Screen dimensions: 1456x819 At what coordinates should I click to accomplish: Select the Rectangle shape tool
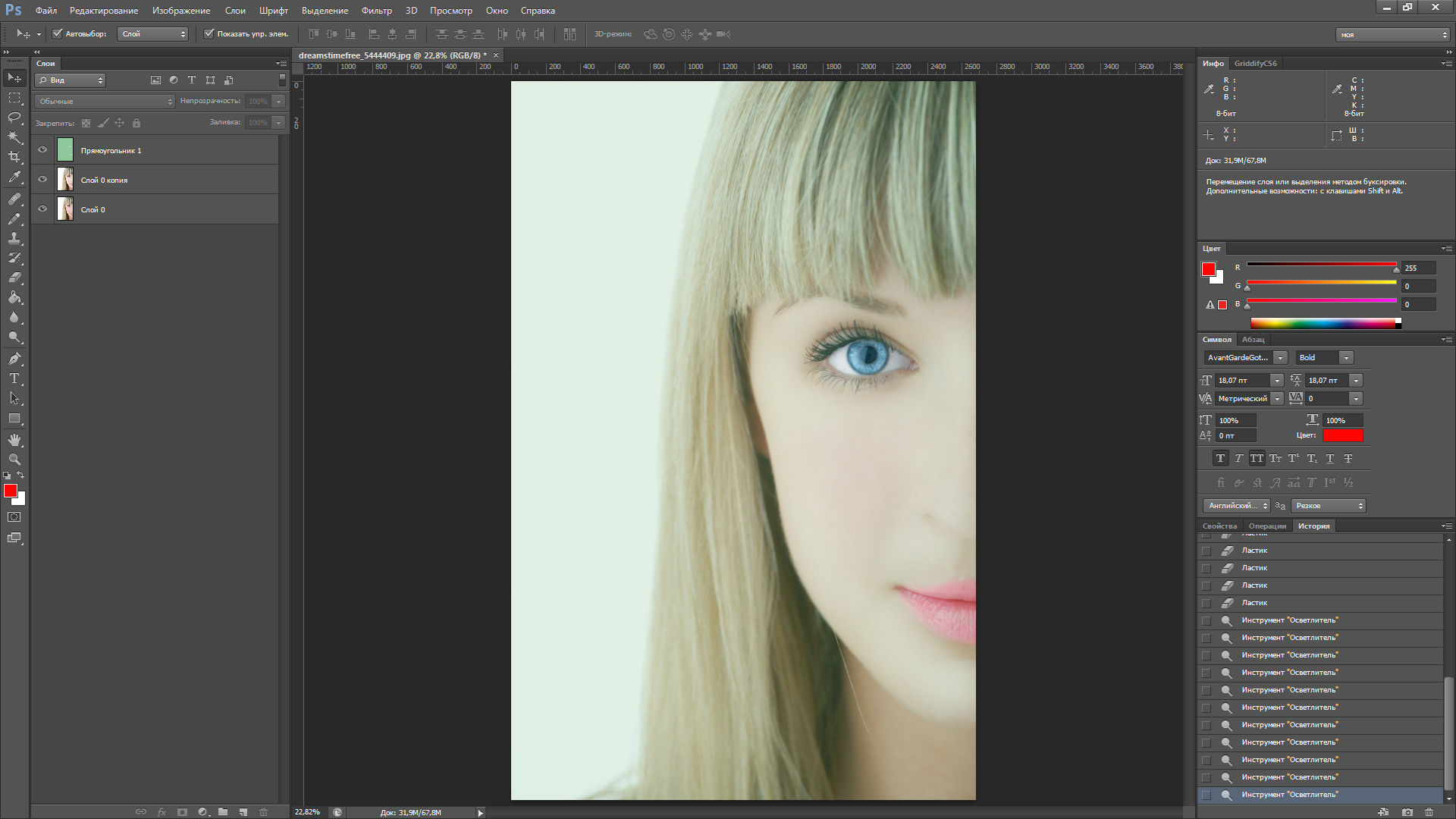(14, 418)
